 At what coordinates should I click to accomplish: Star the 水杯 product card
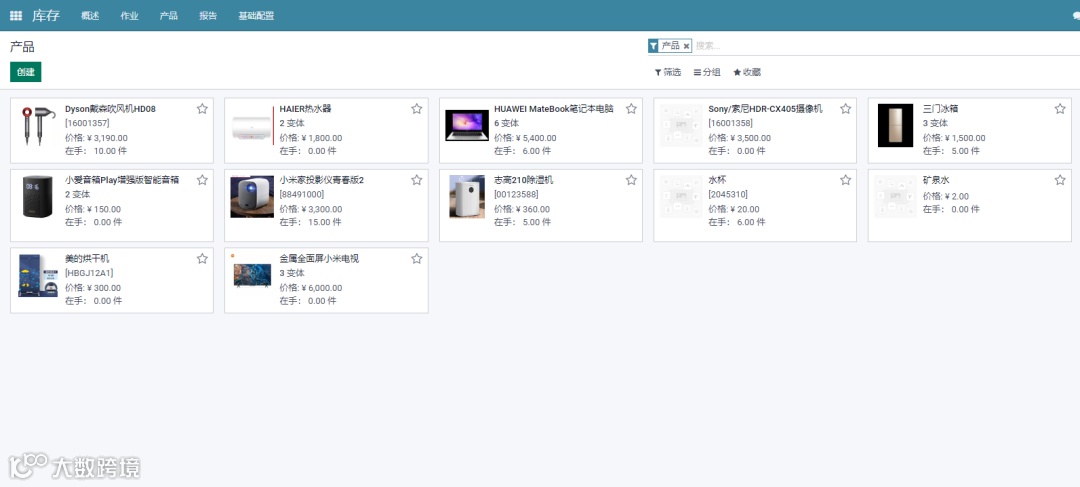point(845,180)
